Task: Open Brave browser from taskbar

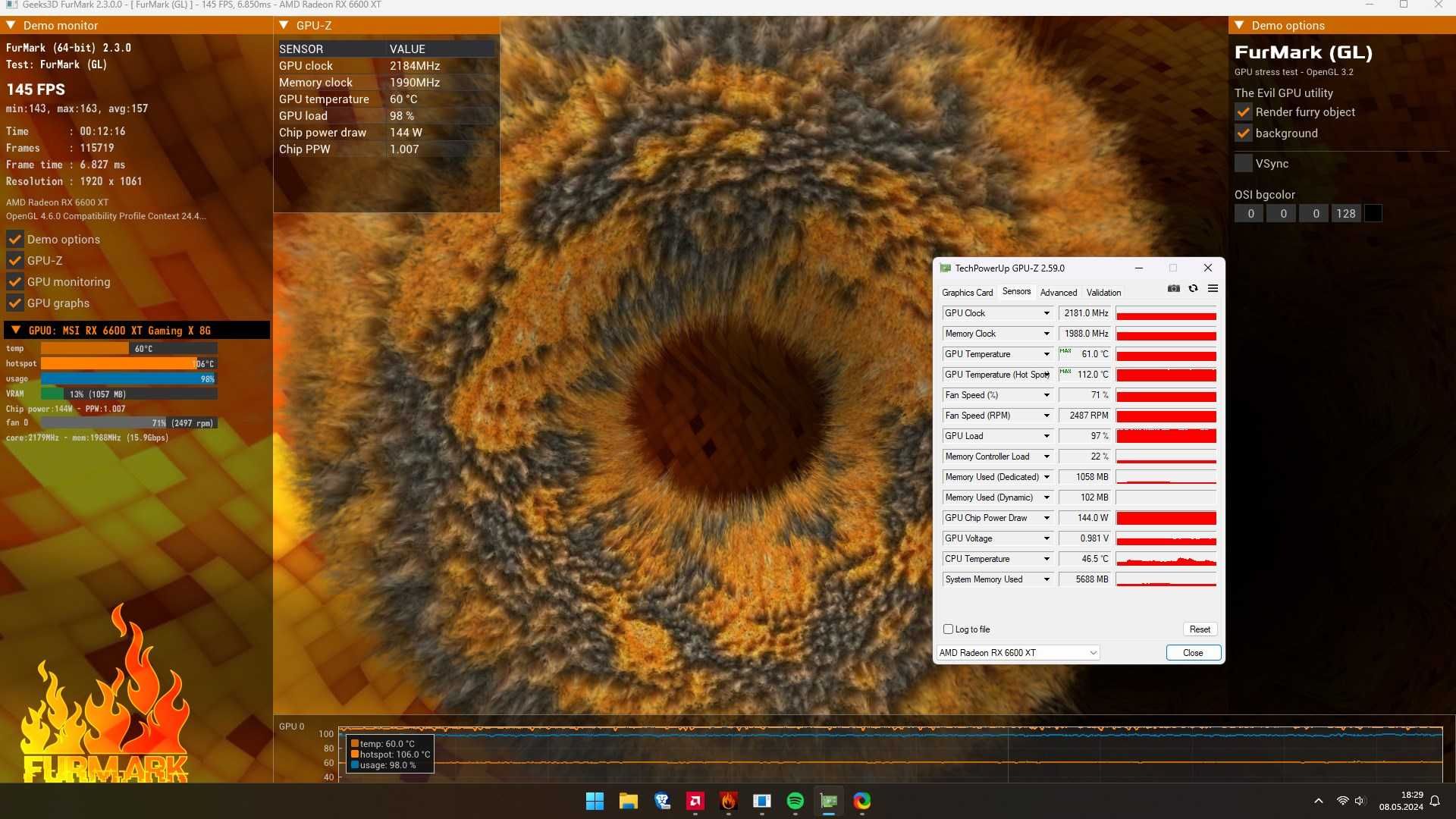Action: 662,801
